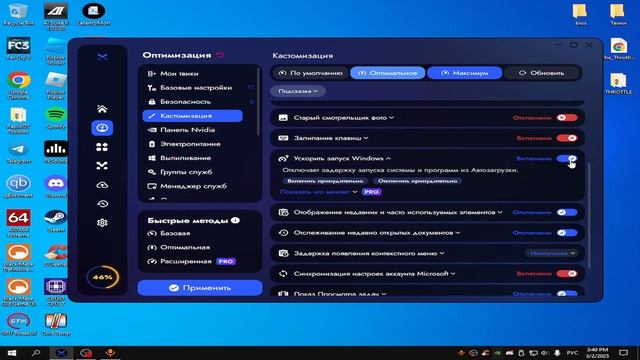
Task: Open the Home page in sidebar
Action: coord(102,109)
